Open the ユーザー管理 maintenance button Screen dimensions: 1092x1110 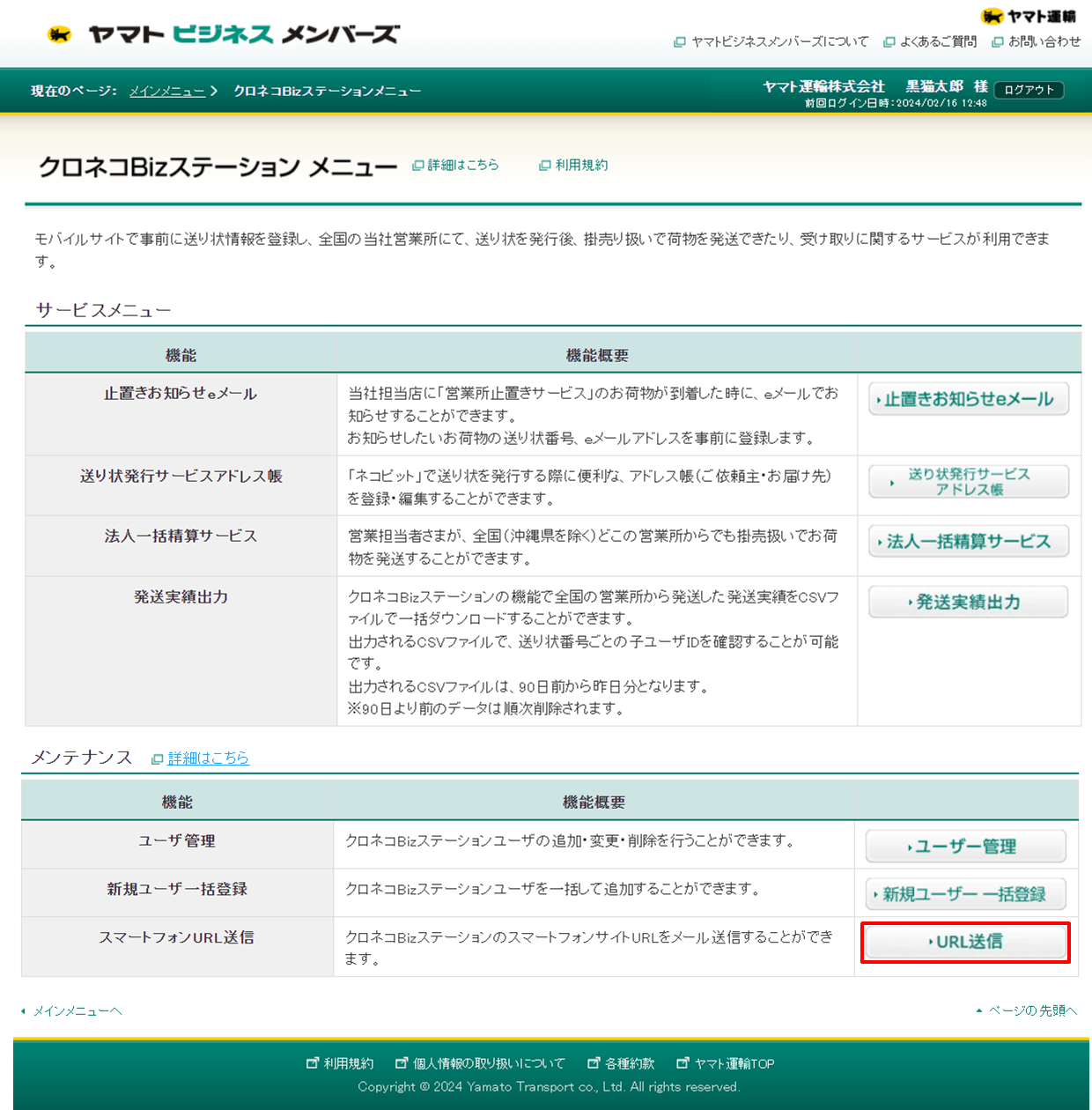(965, 846)
